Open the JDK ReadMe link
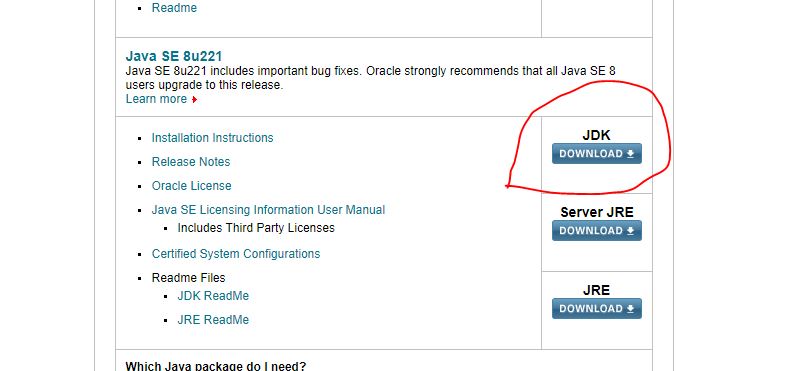The height and width of the screenshot is (371, 793). pos(213,296)
